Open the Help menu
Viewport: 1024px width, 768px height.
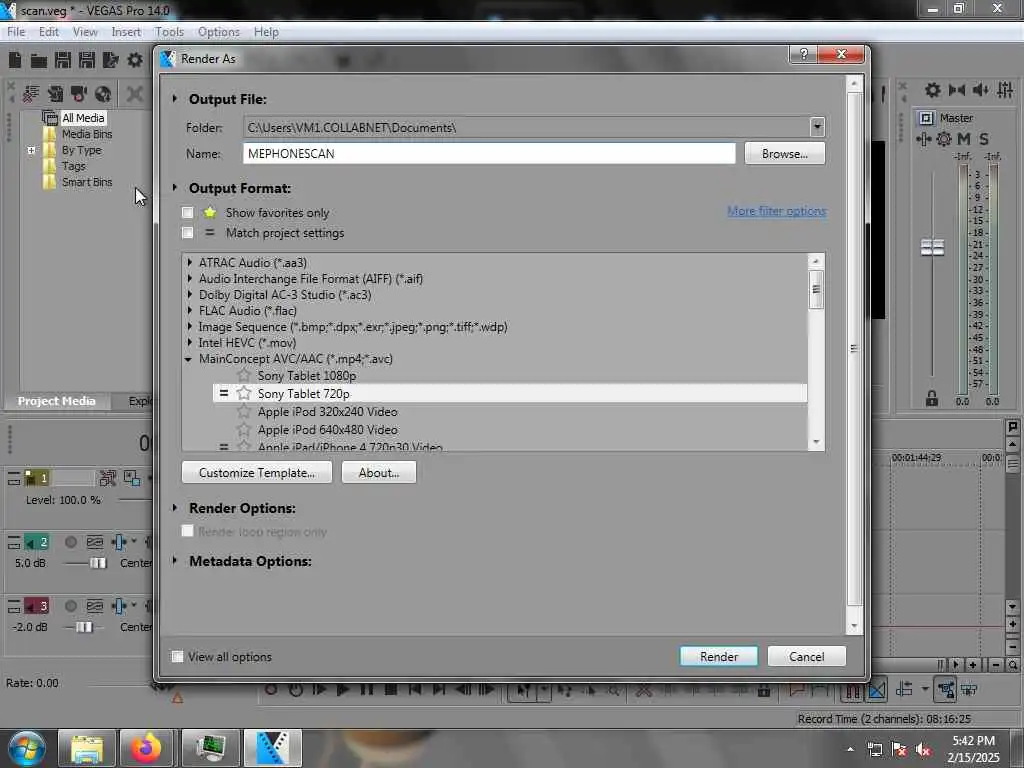coord(266,32)
